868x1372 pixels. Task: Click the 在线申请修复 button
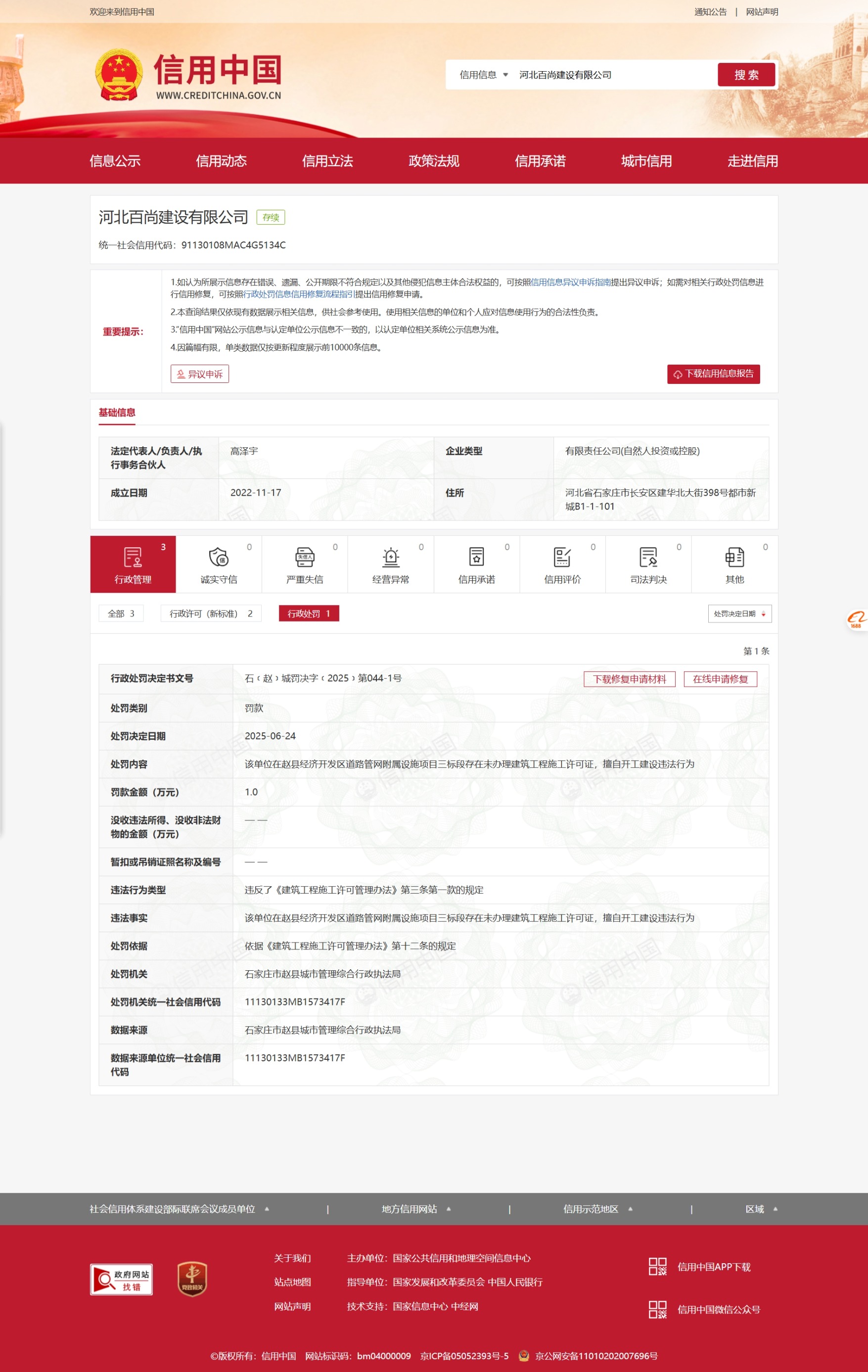[x=720, y=679]
